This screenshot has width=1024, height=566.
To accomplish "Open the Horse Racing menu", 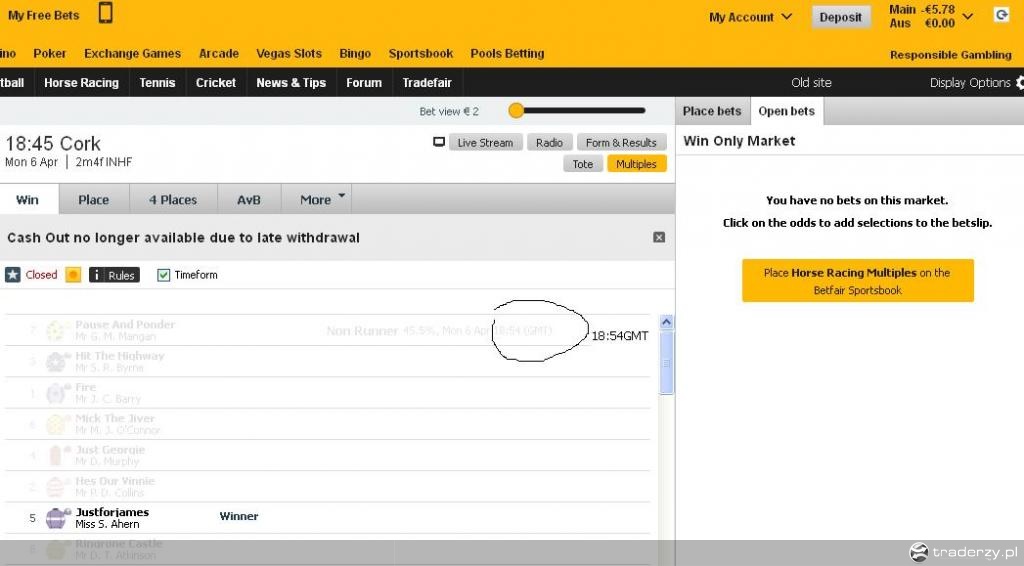I will 82,83.
